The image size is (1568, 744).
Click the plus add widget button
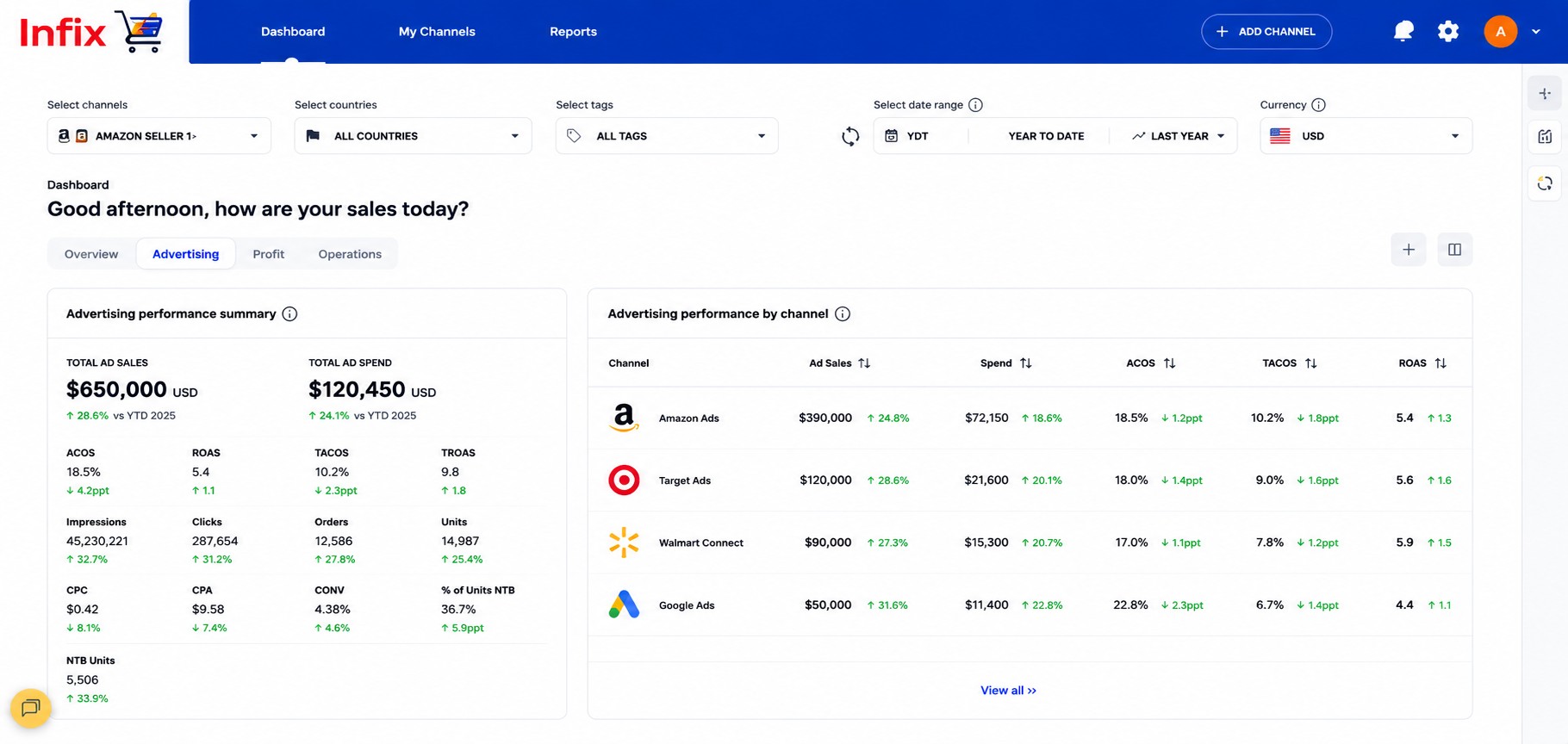[x=1409, y=250]
